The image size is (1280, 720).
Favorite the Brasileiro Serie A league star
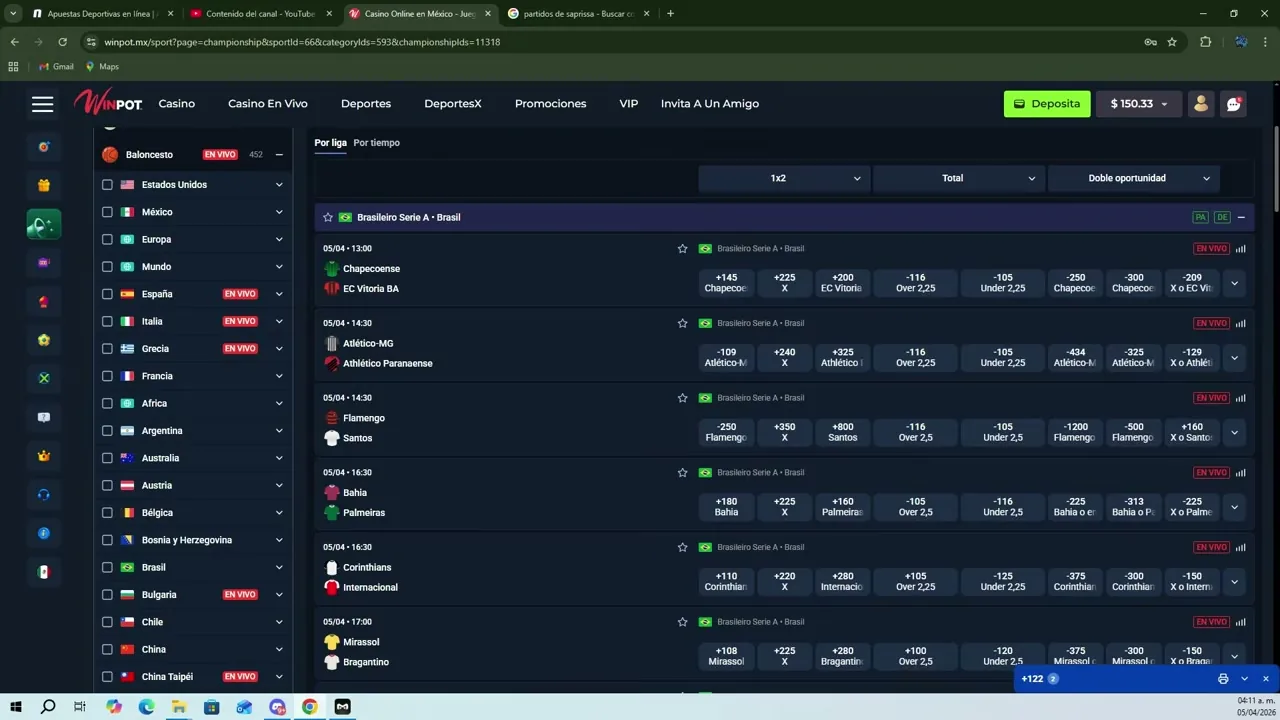(x=328, y=217)
